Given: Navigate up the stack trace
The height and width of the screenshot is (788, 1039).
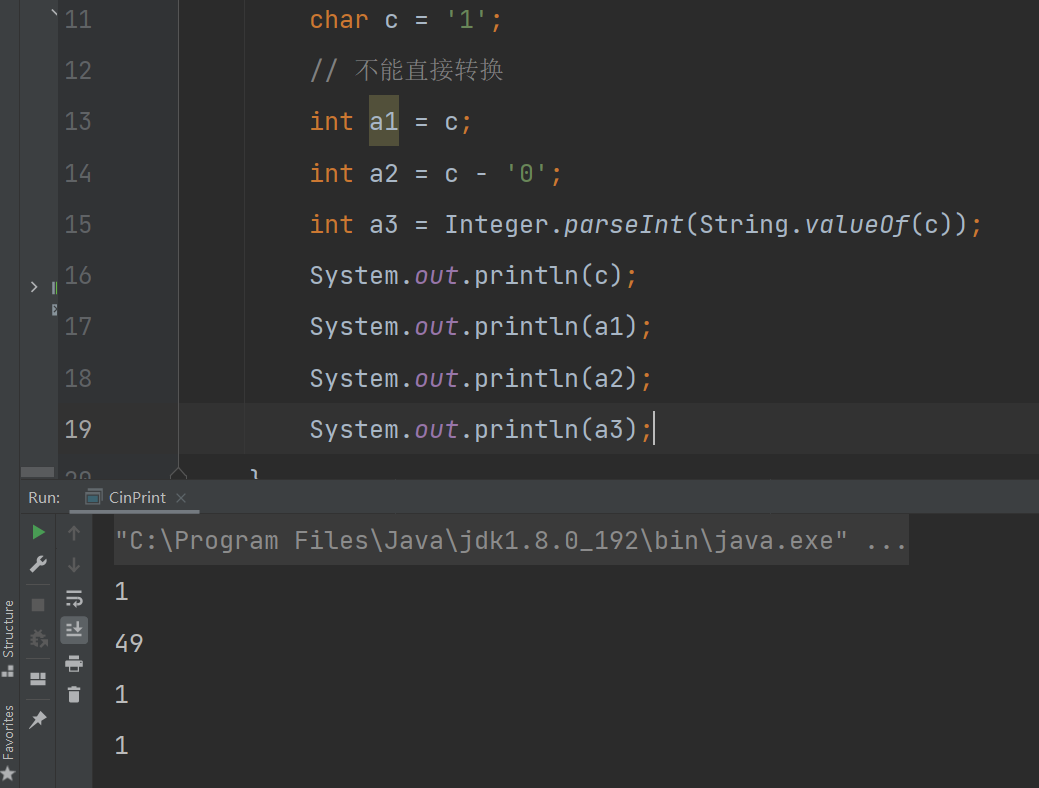Looking at the screenshot, I should point(73,533).
